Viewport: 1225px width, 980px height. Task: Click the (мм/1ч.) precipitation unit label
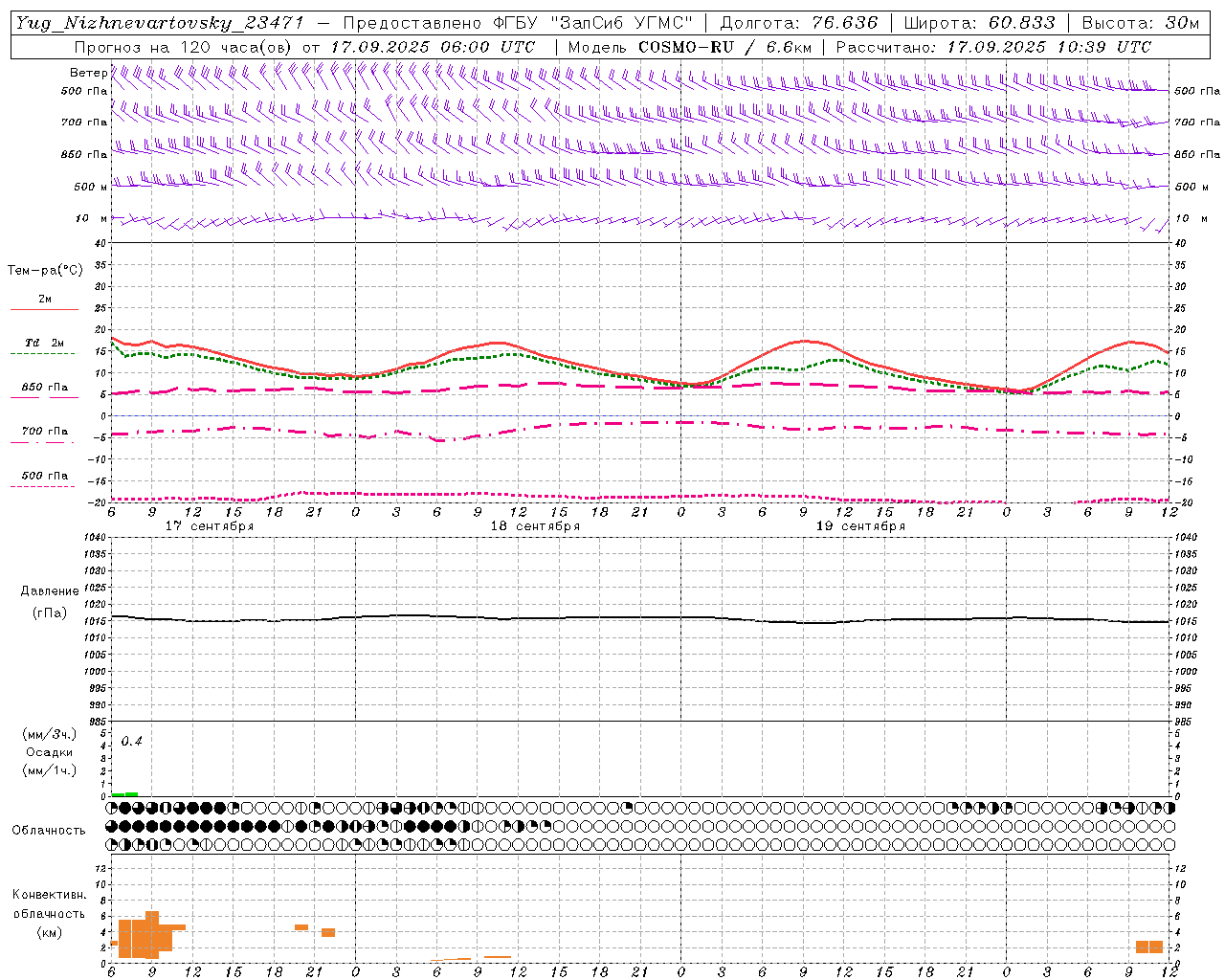50,770
